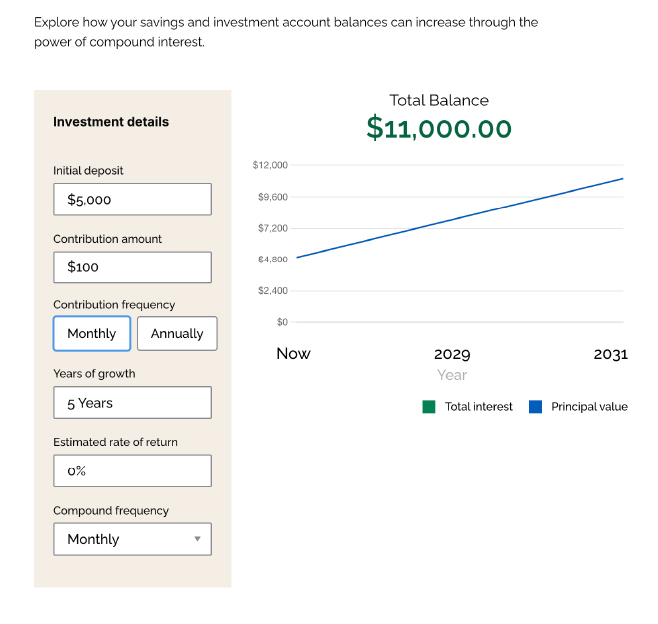Screen dimensions: 658x624
Task: Click the Estimated rate of return field
Action: click(x=132, y=471)
